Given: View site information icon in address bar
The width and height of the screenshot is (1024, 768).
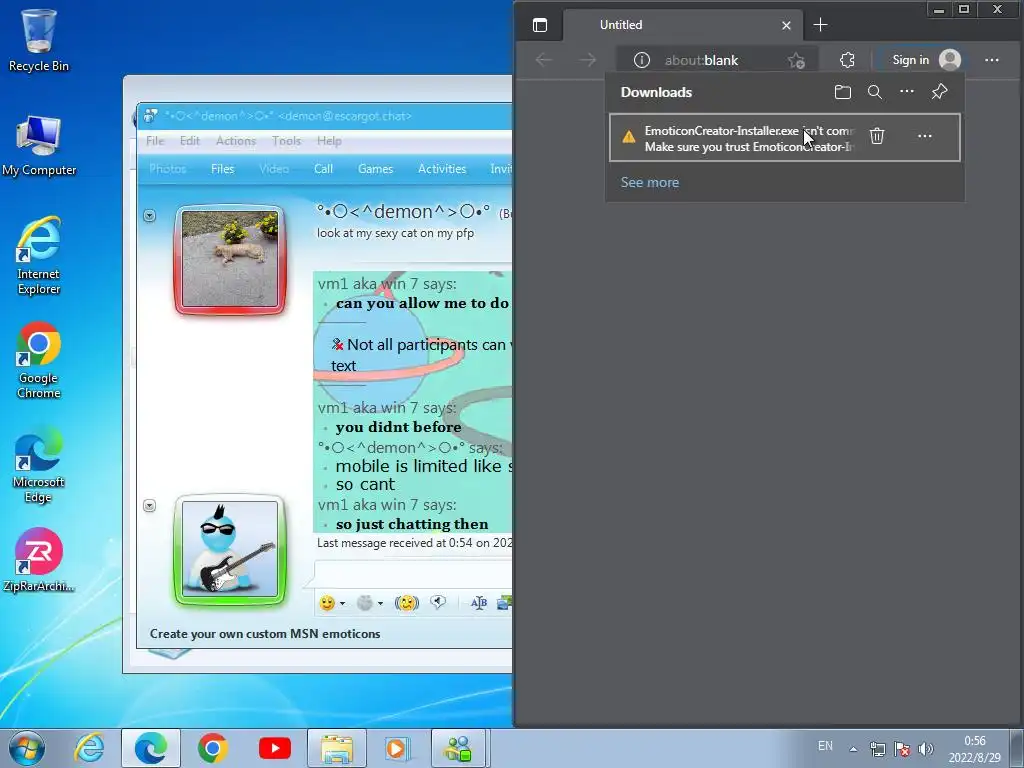Looking at the screenshot, I should click(x=642, y=60).
